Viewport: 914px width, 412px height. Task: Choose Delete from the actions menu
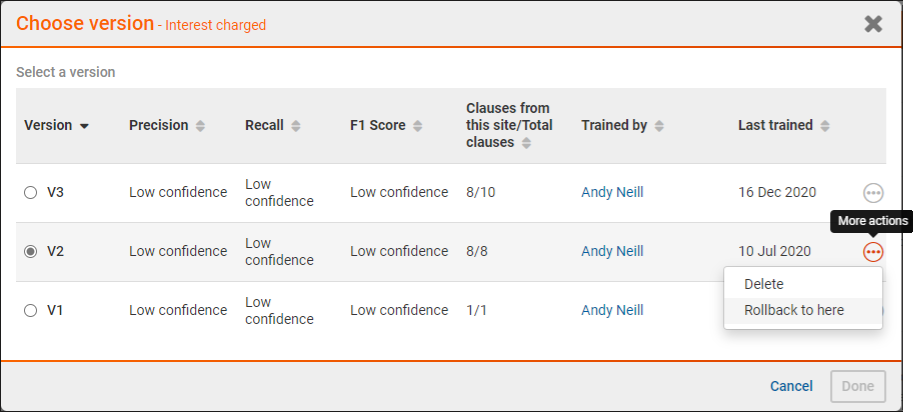764,284
